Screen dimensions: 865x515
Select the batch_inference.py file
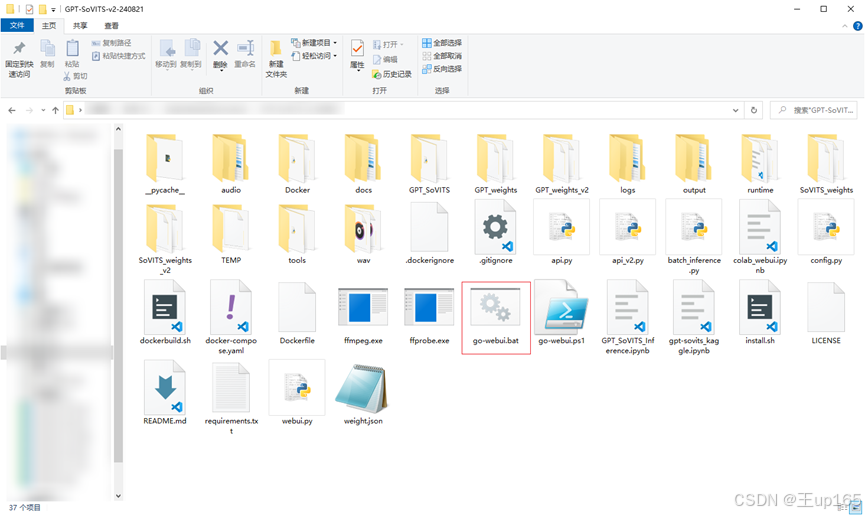(x=694, y=237)
